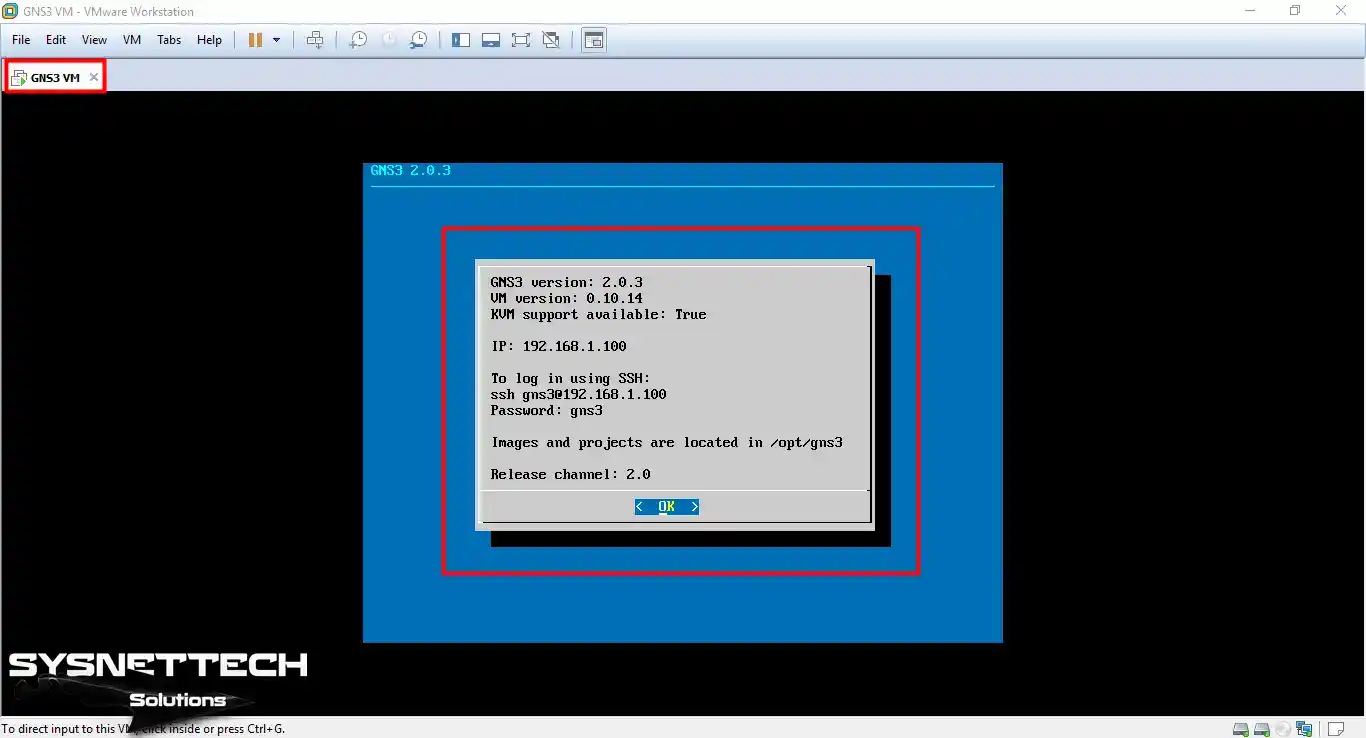Close the GNS3 VM tab
The height and width of the screenshot is (738, 1366).
pyautogui.click(x=94, y=77)
